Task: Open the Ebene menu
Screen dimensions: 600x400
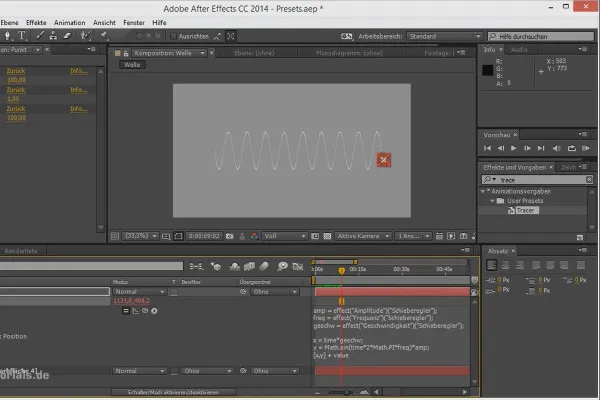Action: tap(9, 23)
